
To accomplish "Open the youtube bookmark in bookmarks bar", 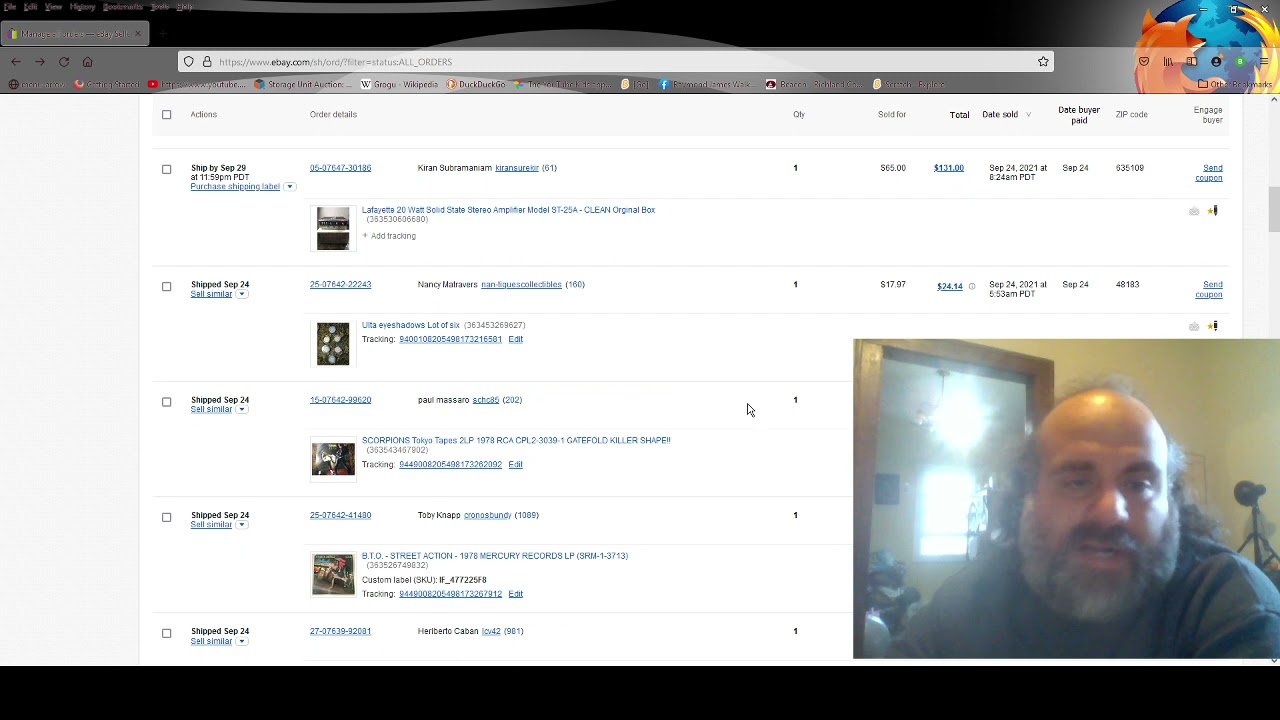I will (x=196, y=84).
